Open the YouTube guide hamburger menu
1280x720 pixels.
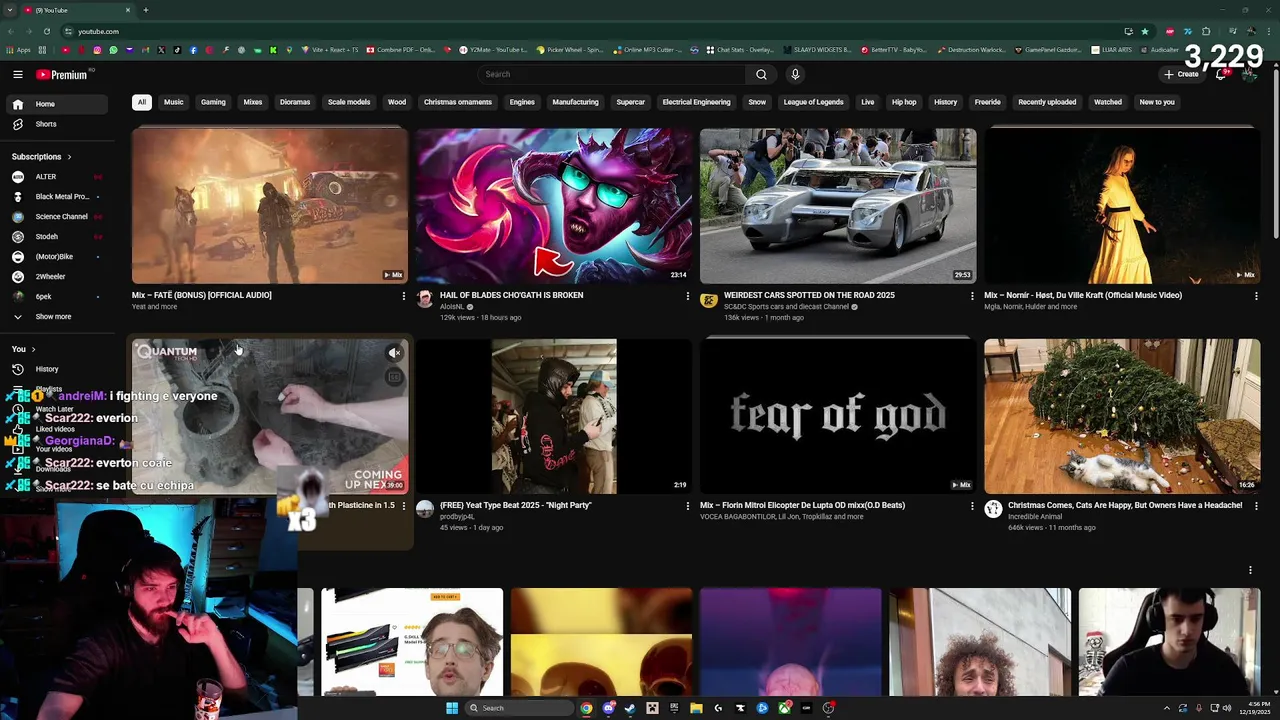[18, 74]
